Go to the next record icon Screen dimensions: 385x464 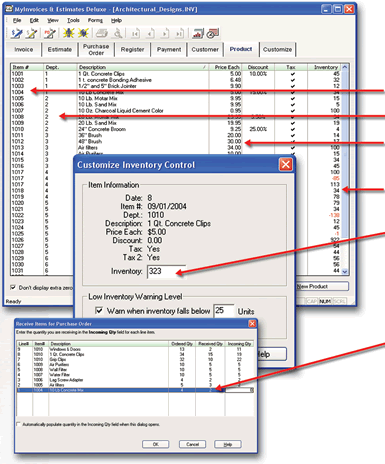coord(165,33)
